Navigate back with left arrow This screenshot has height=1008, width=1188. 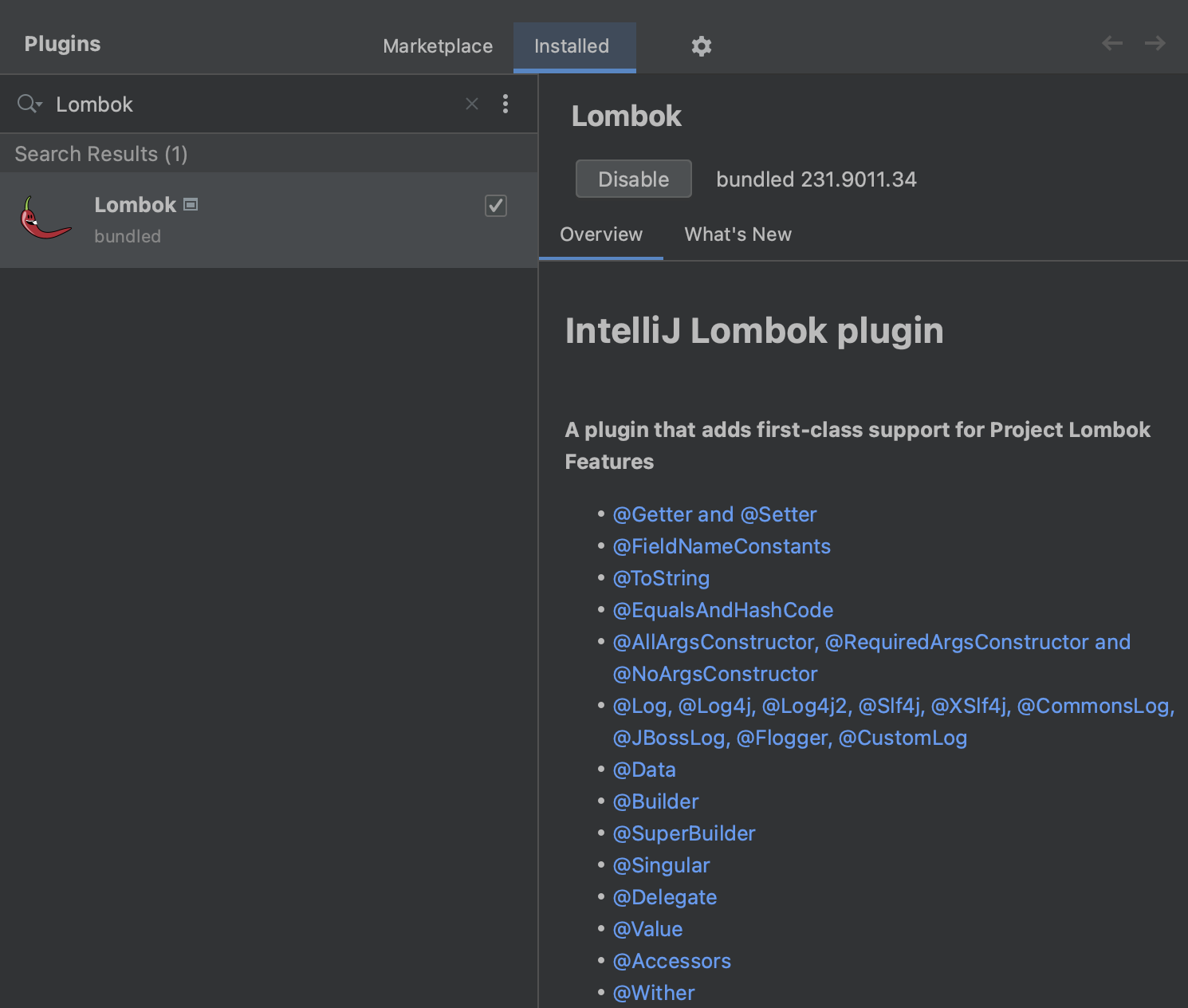(1112, 43)
